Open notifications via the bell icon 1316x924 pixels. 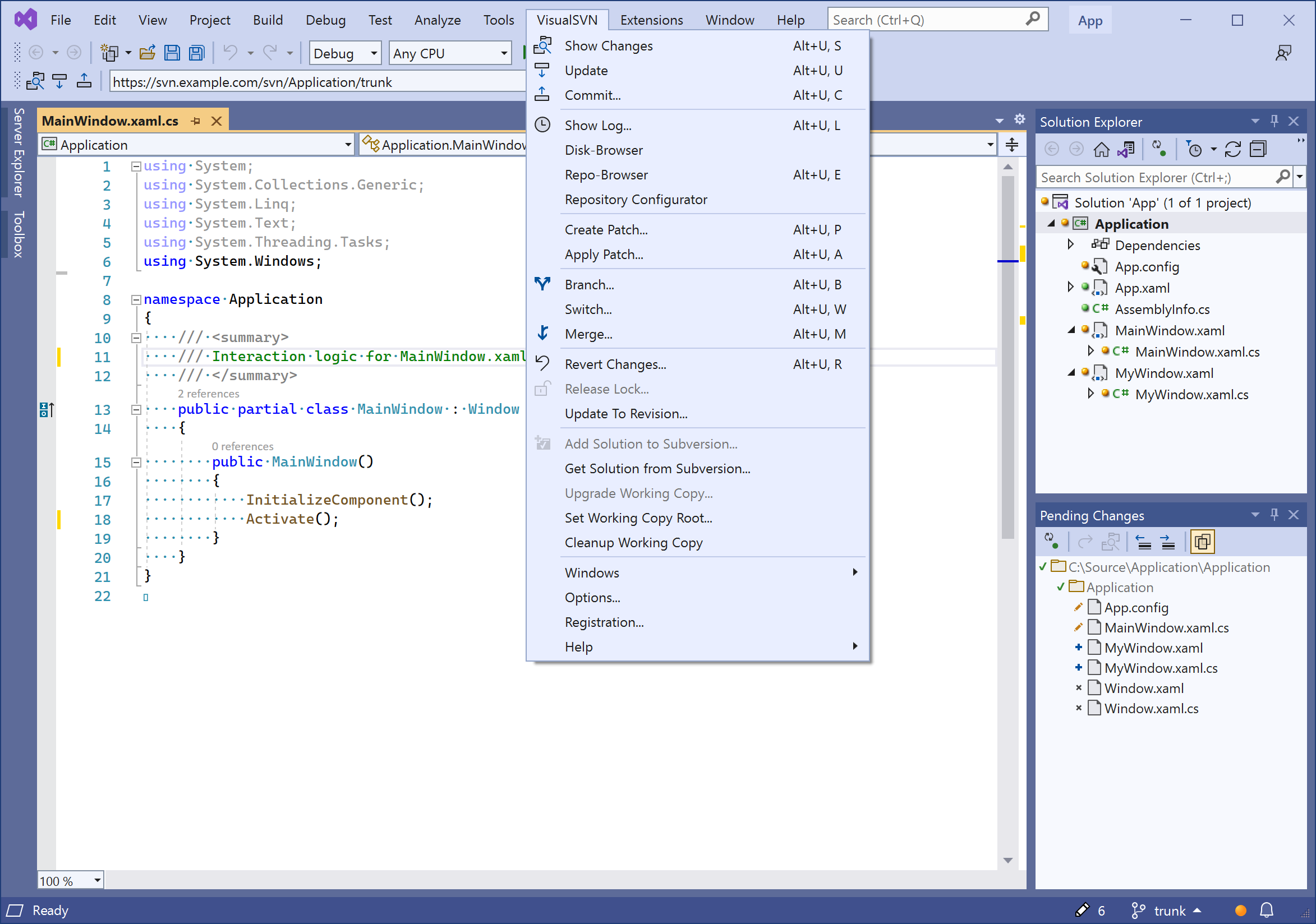click(x=1266, y=910)
